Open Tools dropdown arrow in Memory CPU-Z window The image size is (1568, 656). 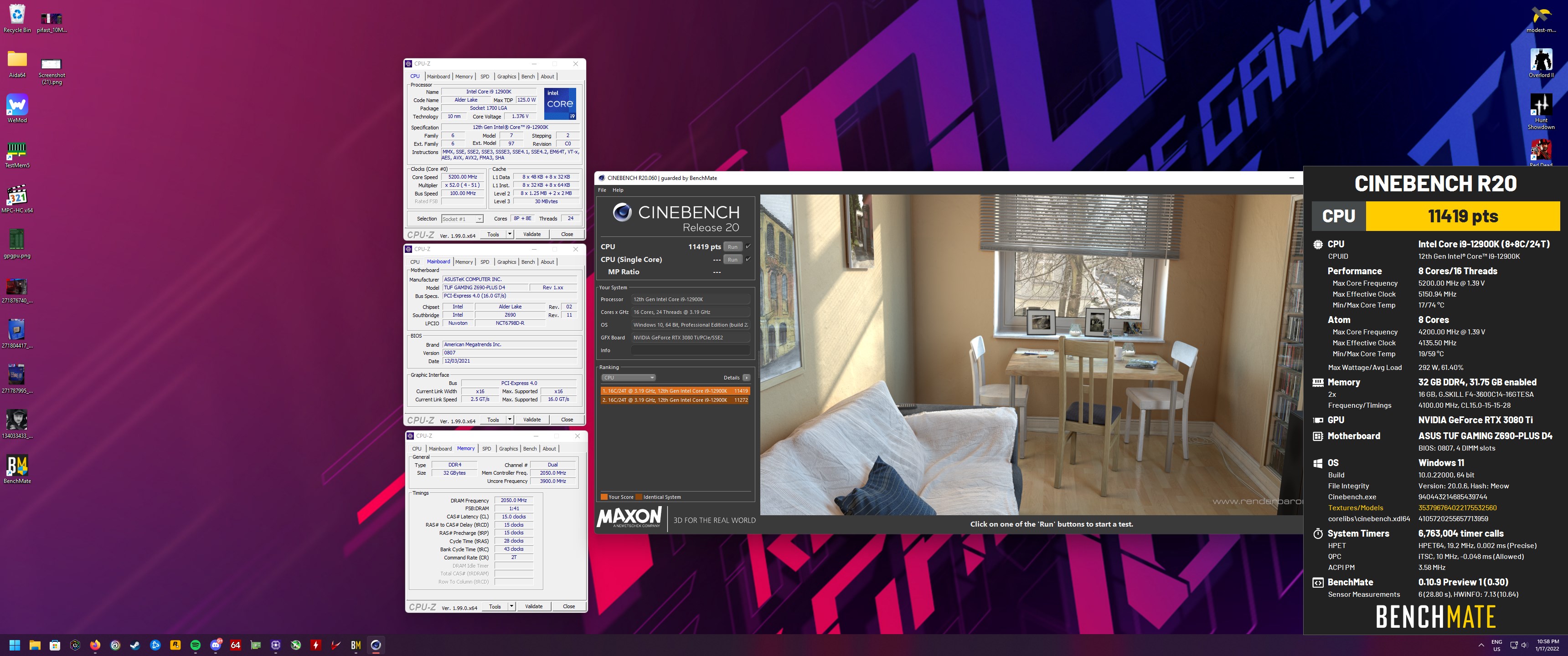point(511,607)
